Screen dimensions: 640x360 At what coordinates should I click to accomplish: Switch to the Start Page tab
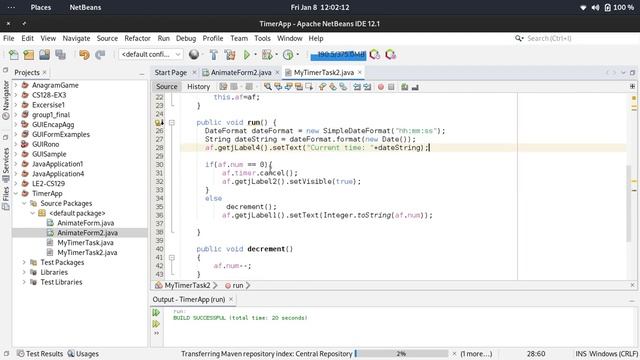pos(171,73)
